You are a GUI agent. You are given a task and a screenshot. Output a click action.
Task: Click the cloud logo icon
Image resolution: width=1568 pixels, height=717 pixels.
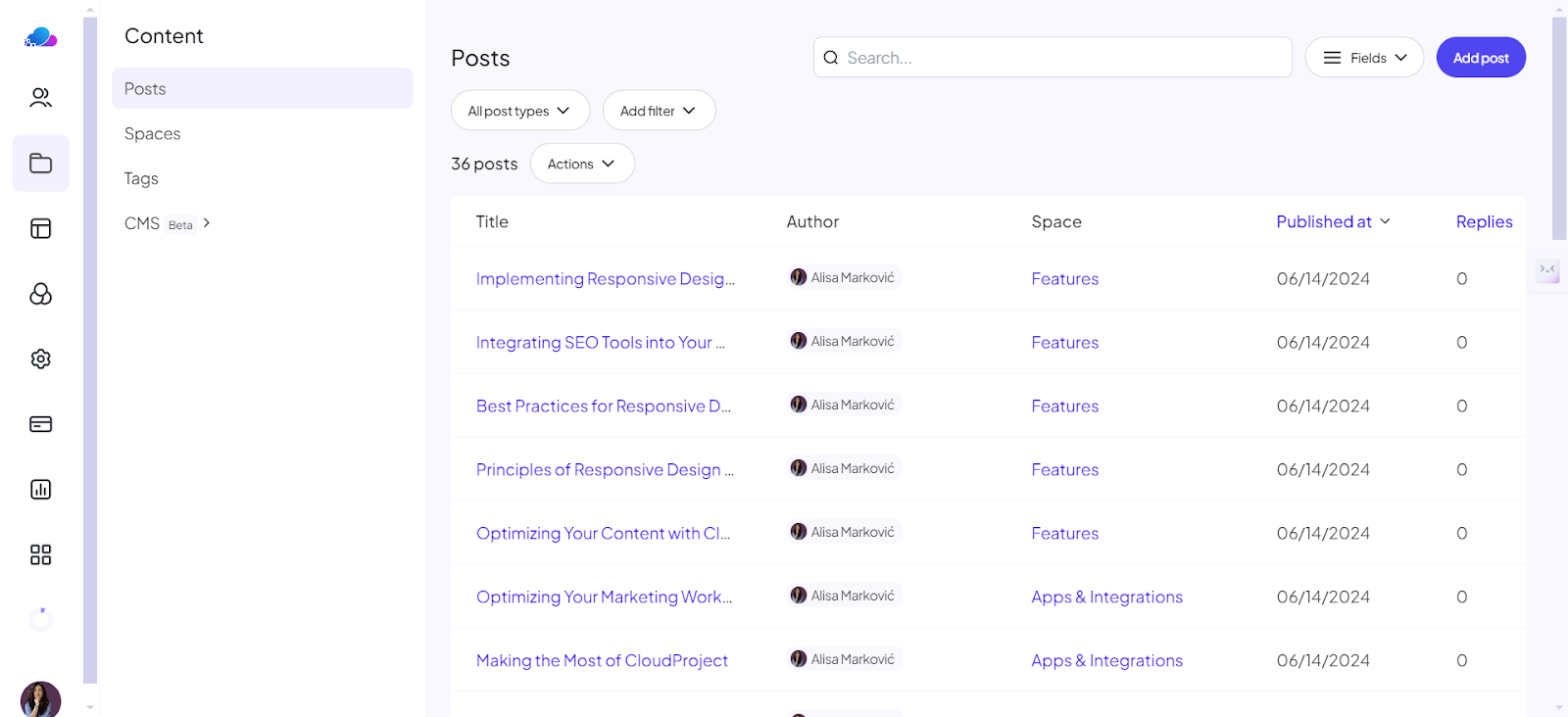click(40, 38)
